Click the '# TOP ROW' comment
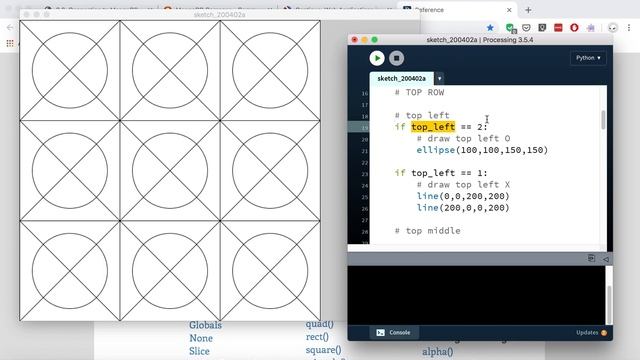 point(419,93)
